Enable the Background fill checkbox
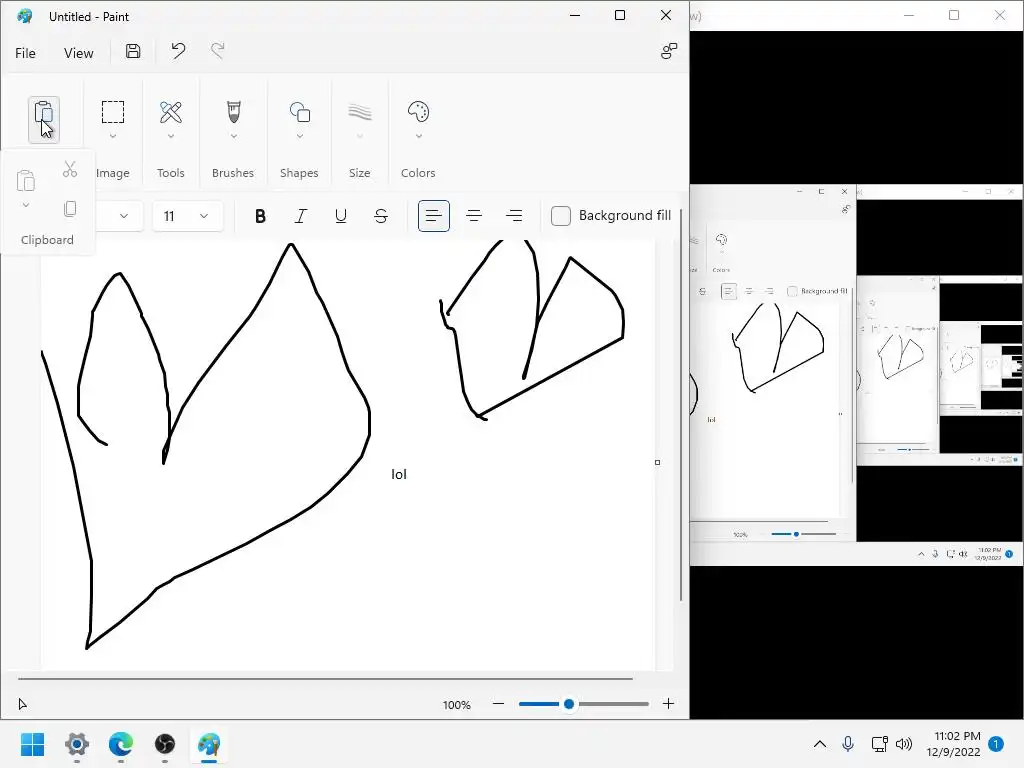This screenshot has height=768, width=1024. pyautogui.click(x=560, y=216)
